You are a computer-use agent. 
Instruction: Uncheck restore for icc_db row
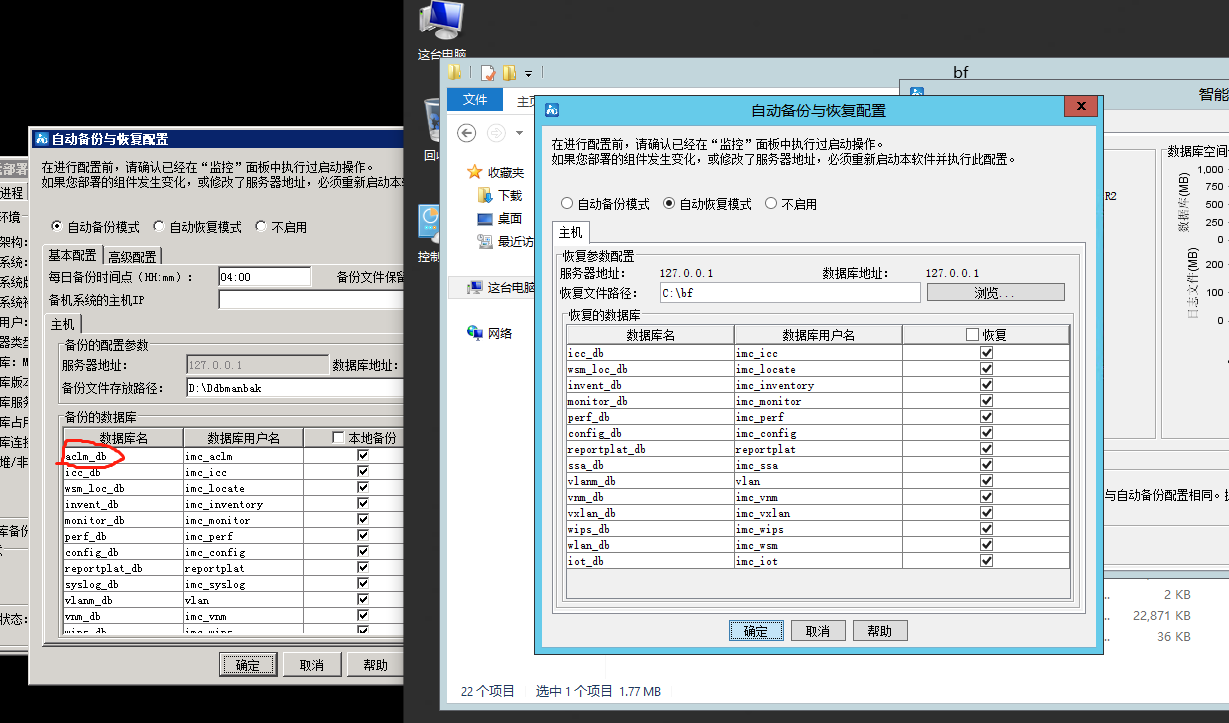tap(987, 353)
